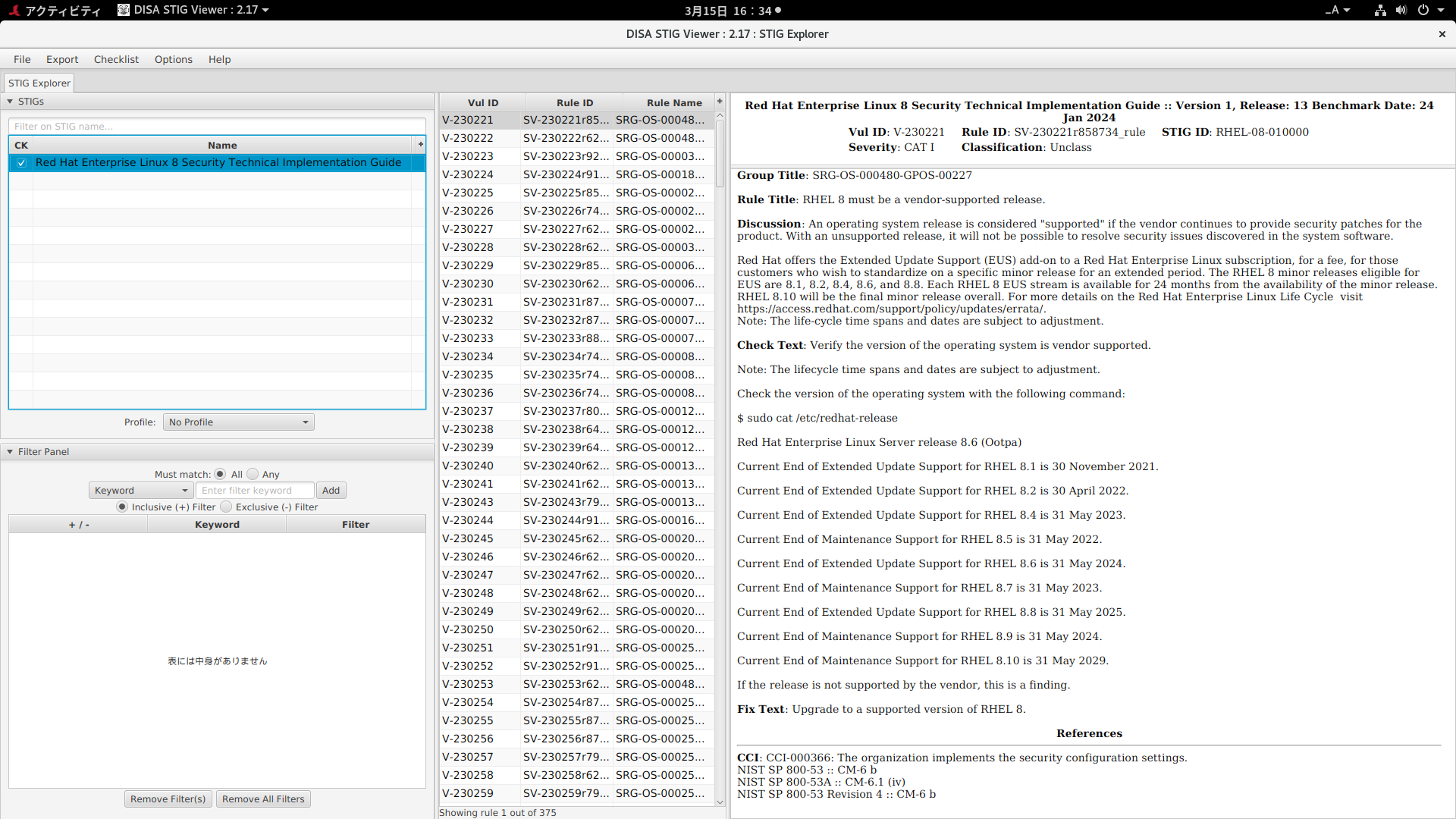This screenshot has height=819, width=1456.
Task: Click the Filter column header
Action: [x=356, y=525]
